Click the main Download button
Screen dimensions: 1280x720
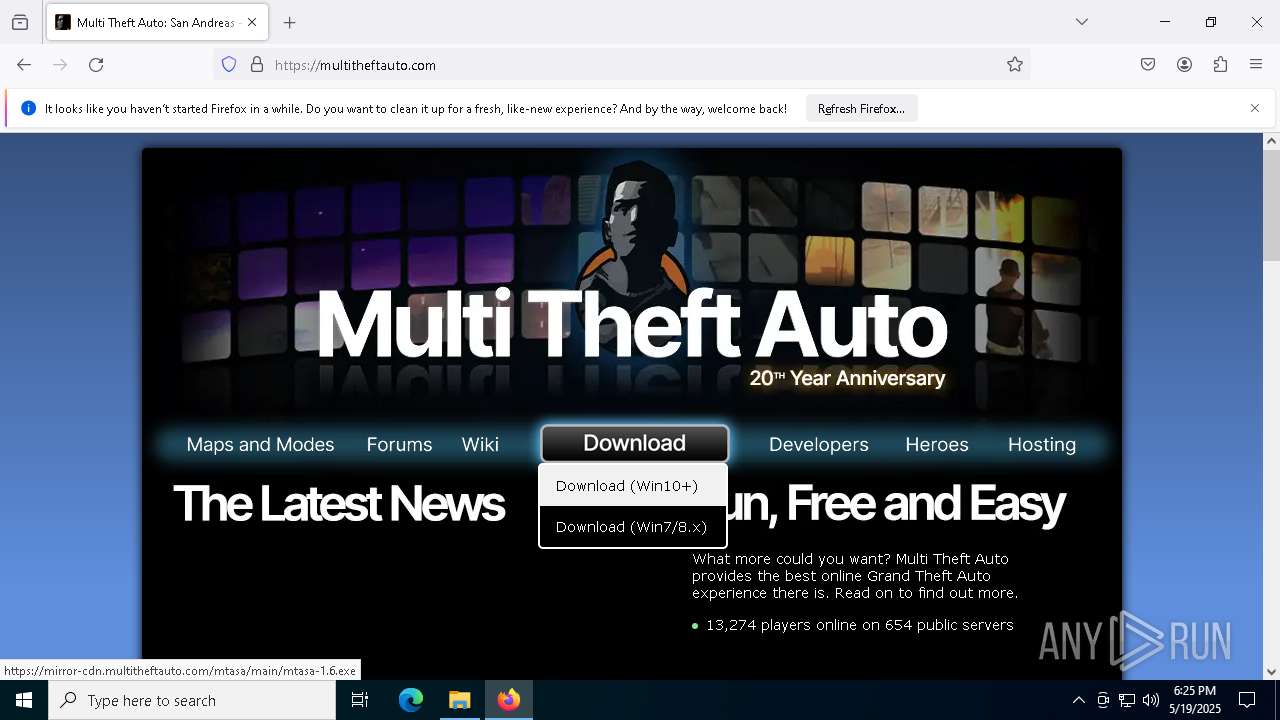[x=634, y=443]
